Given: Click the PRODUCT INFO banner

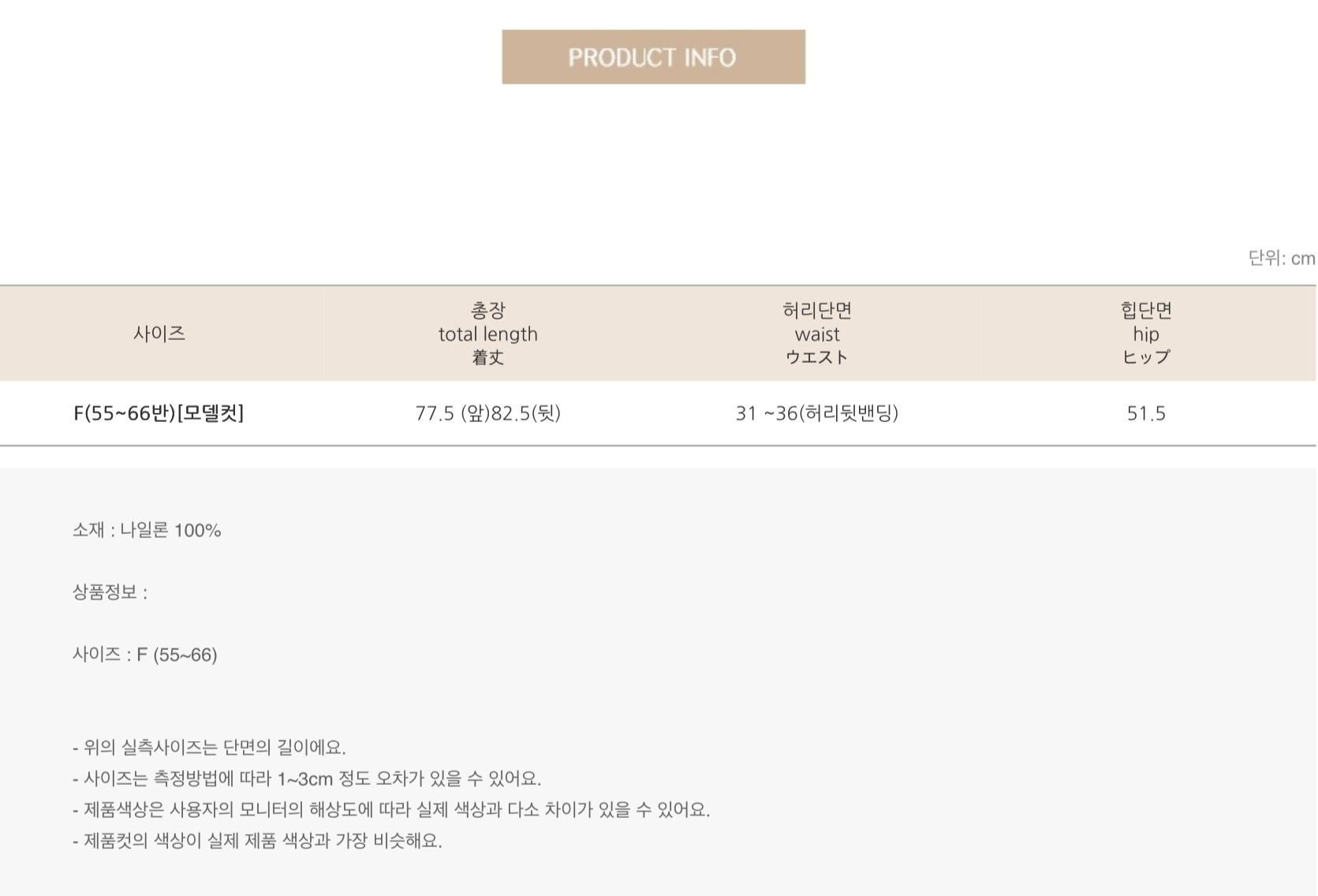Looking at the screenshot, I should [653, 57].
